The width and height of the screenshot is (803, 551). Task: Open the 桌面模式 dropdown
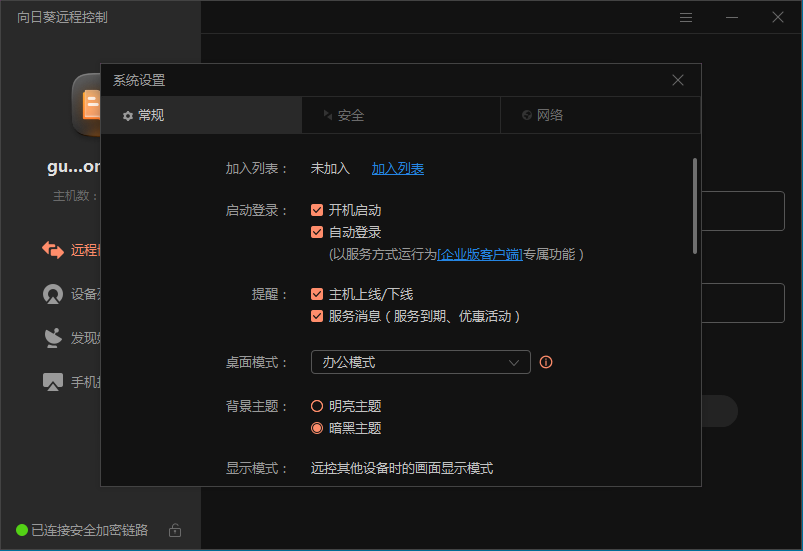click(x=420, y=362)
